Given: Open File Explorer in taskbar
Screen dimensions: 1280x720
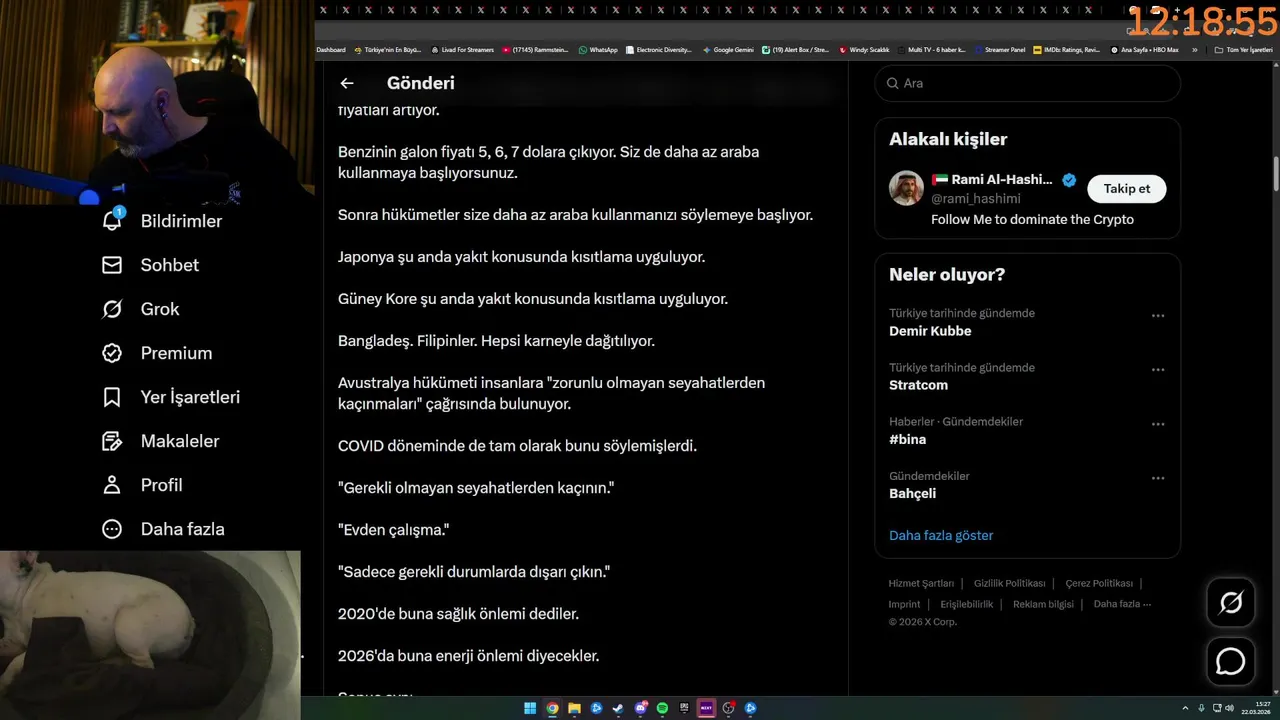Looking at the screenshot, I should pos(574,708).
